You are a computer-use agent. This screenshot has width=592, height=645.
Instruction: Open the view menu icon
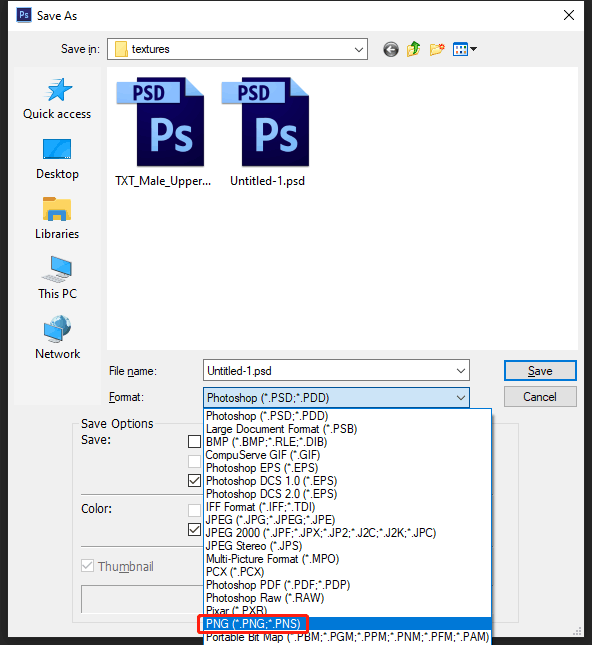coord(464,49)
